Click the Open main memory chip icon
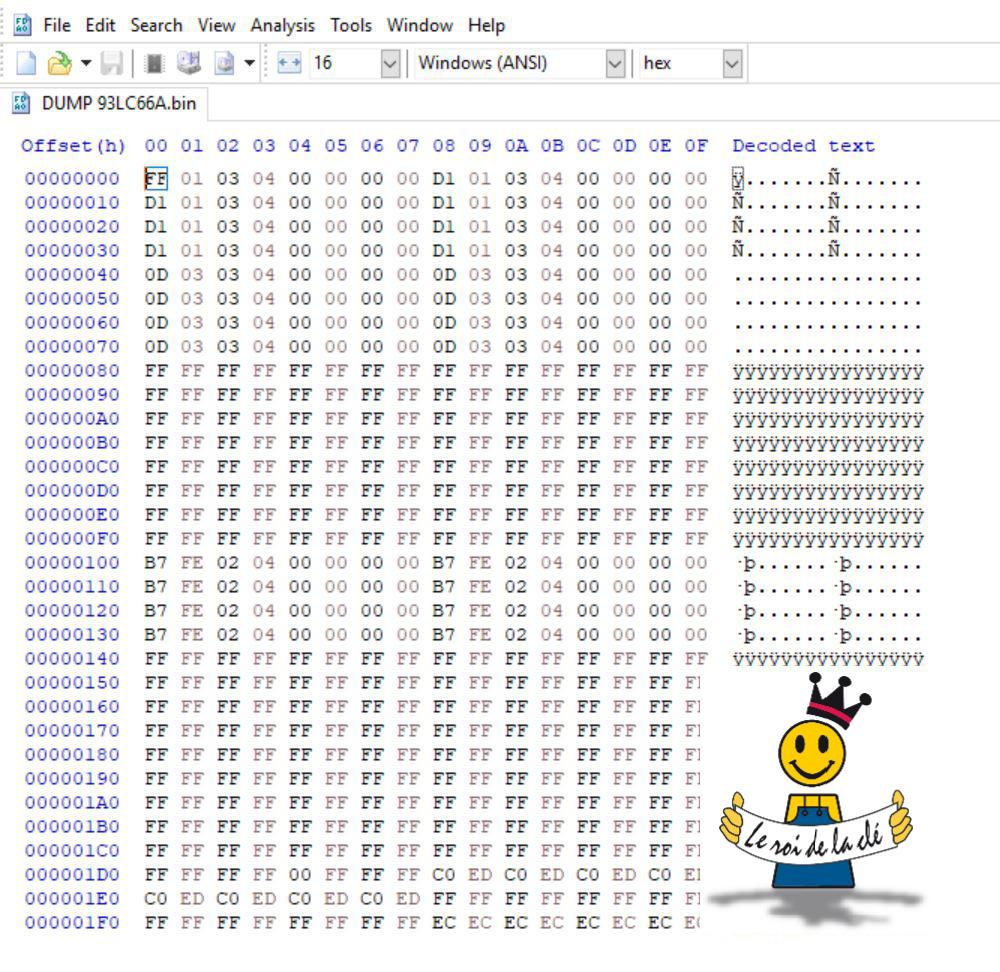Image resolution: width=1000 pixels, height=972 pixels. tap(154, 64)
